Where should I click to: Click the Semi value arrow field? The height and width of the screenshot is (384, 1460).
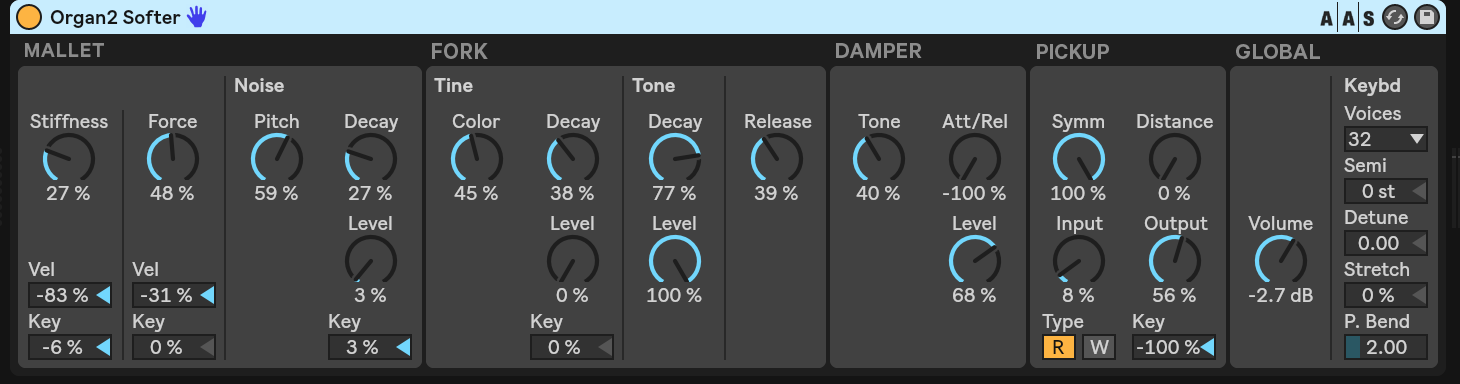[1385, 191]
